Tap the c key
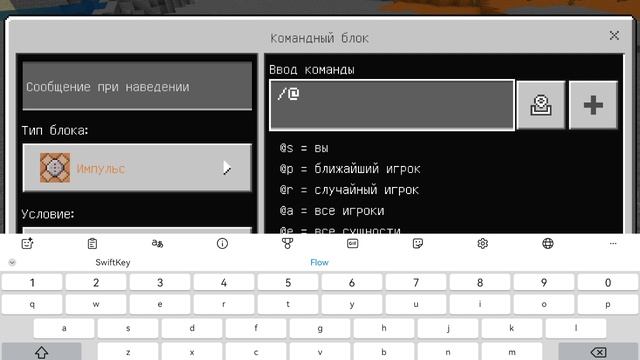 point(256,351)
